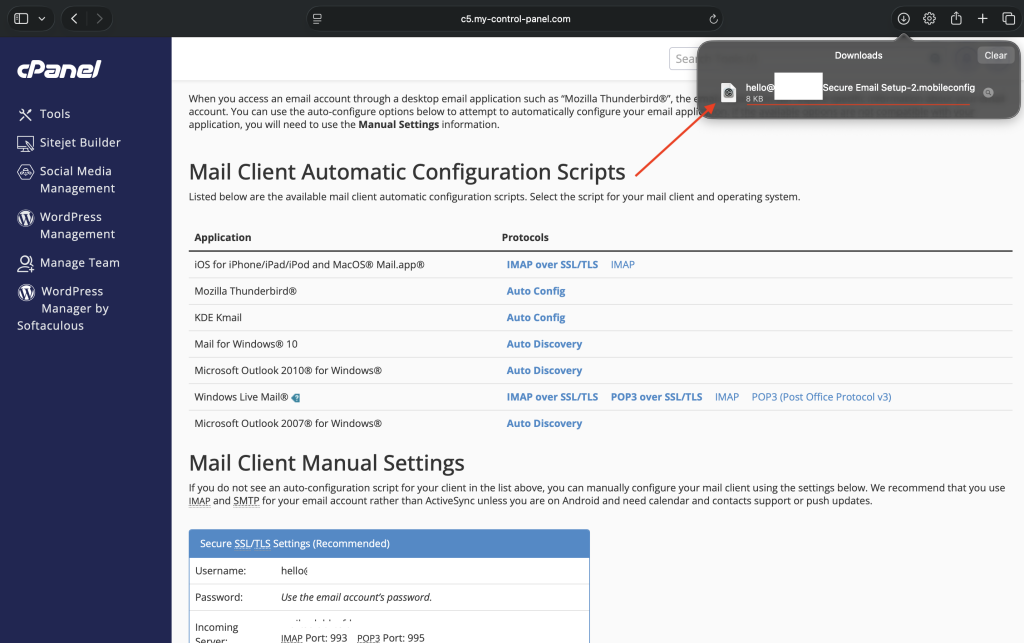This screenshot has width=1024, height=643.
Task: Click Outlook 2007 Auto Discovery link
Action: 544,423
